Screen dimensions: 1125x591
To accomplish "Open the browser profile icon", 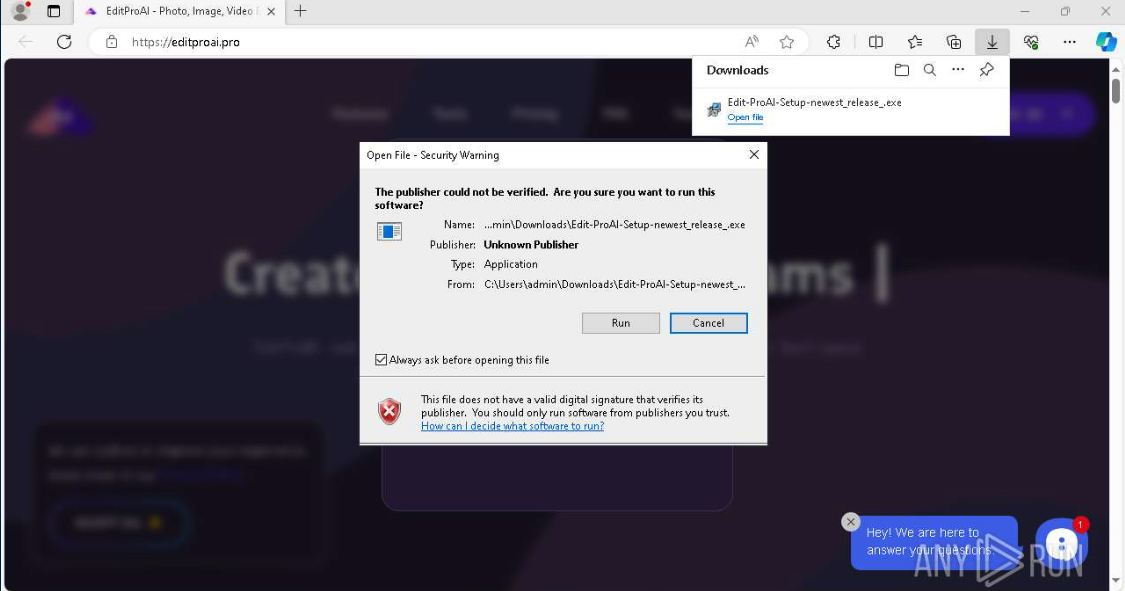I will 22,11.
